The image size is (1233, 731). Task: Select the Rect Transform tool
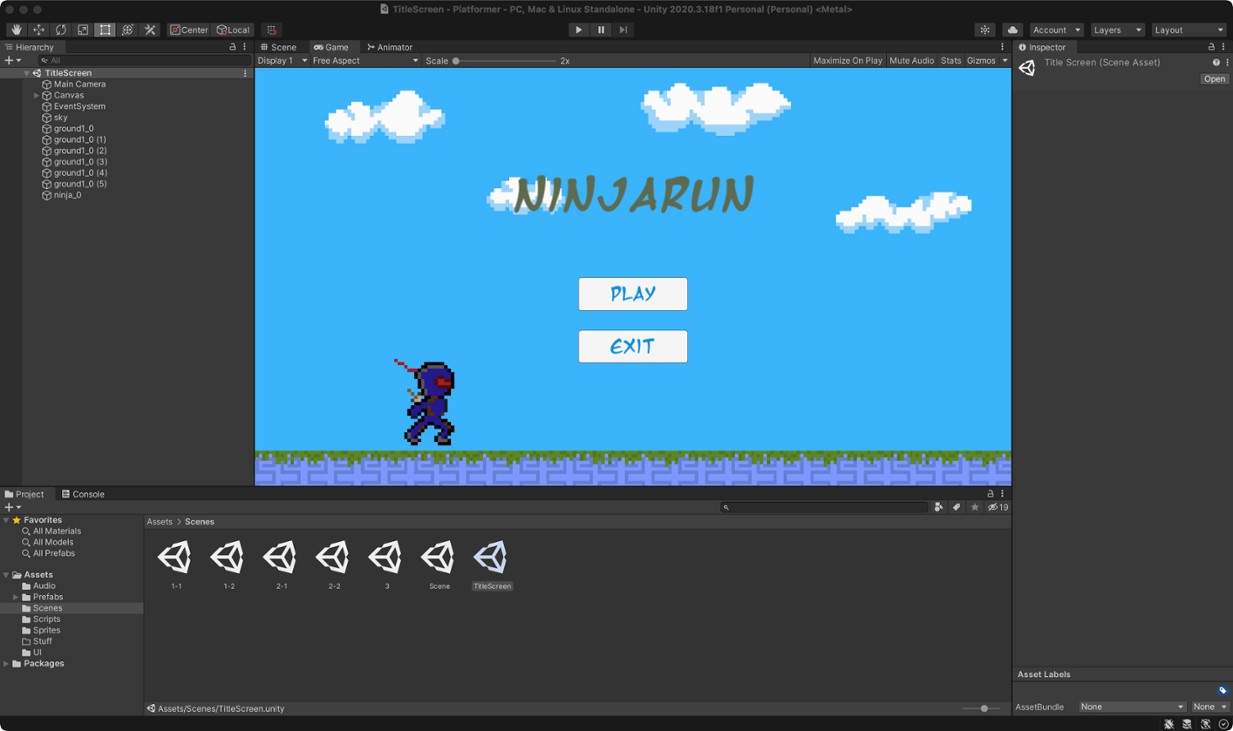click(x=105, y=29)
